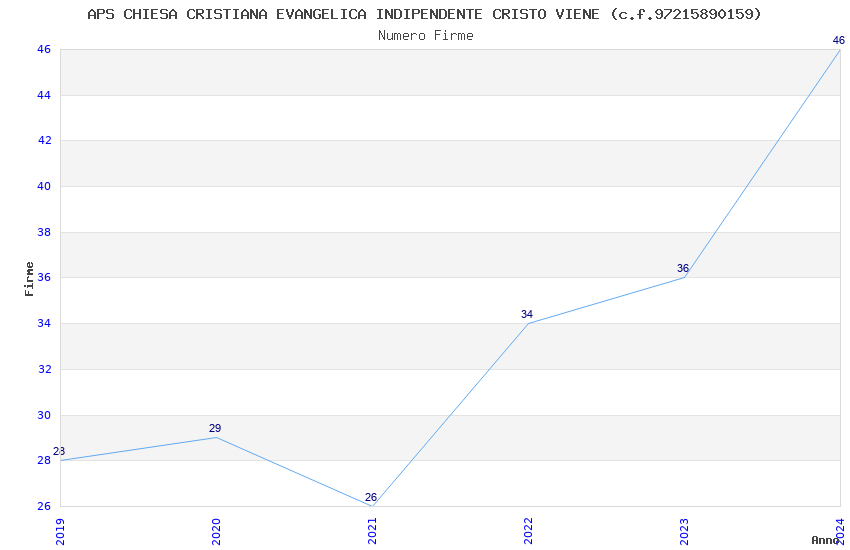The height and width of the screenshot is (550, 850).
Task: Click the data label 46 above the line peak
Action: (x=839, y=40)
